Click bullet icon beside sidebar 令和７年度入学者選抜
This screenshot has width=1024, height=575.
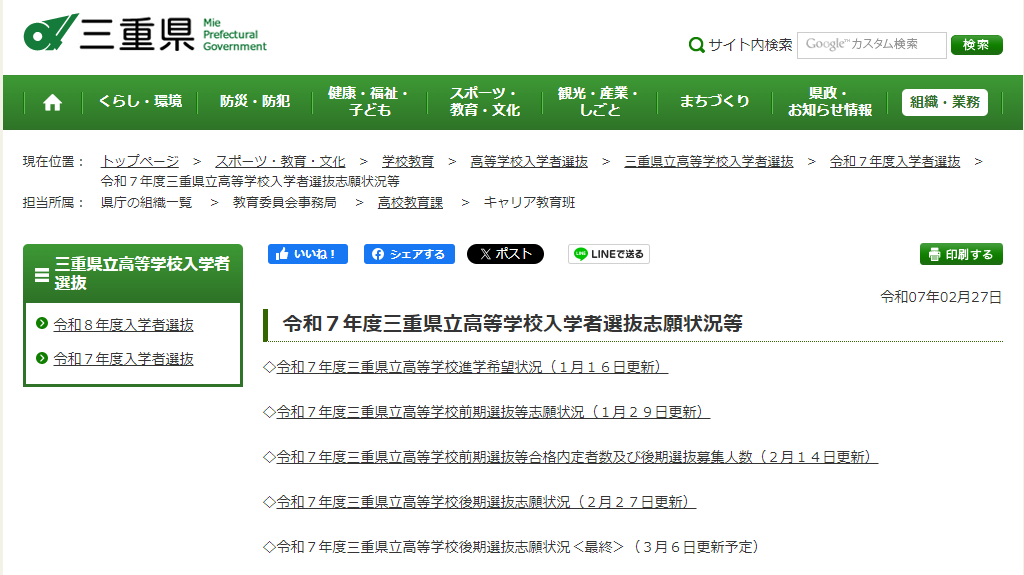[42, 358]
